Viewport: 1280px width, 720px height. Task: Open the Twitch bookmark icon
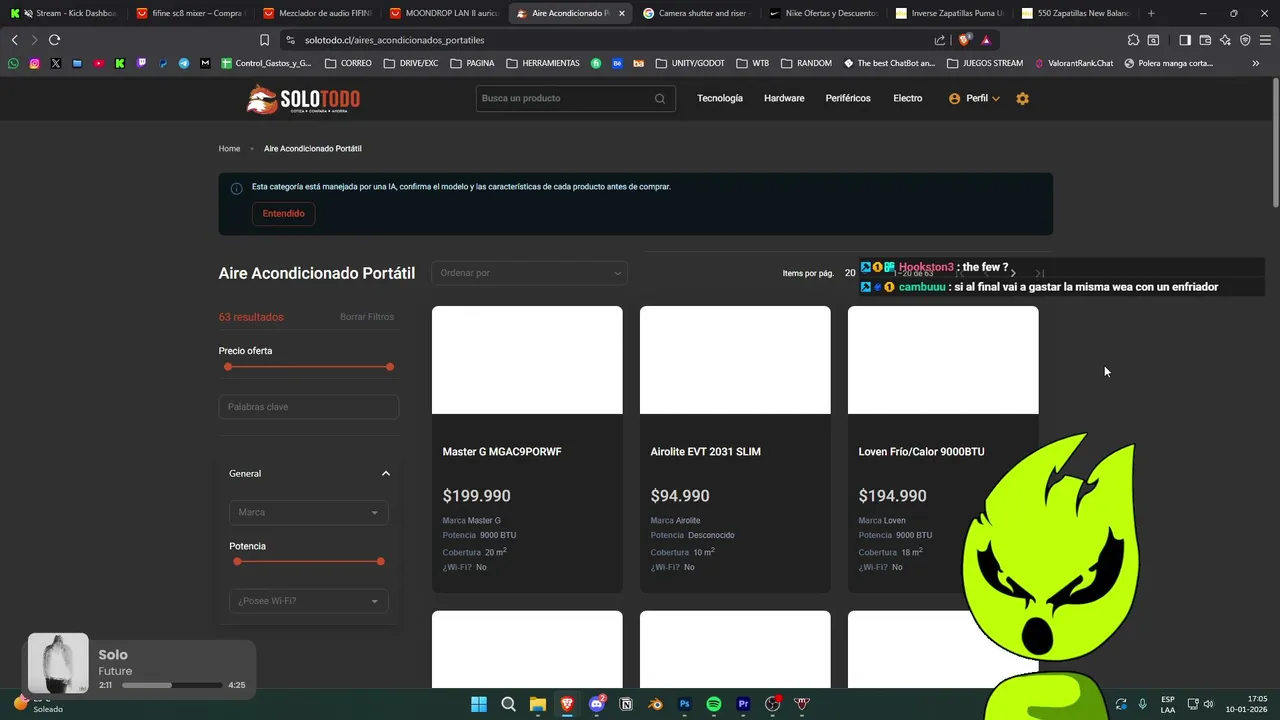[x=141, y=63]
